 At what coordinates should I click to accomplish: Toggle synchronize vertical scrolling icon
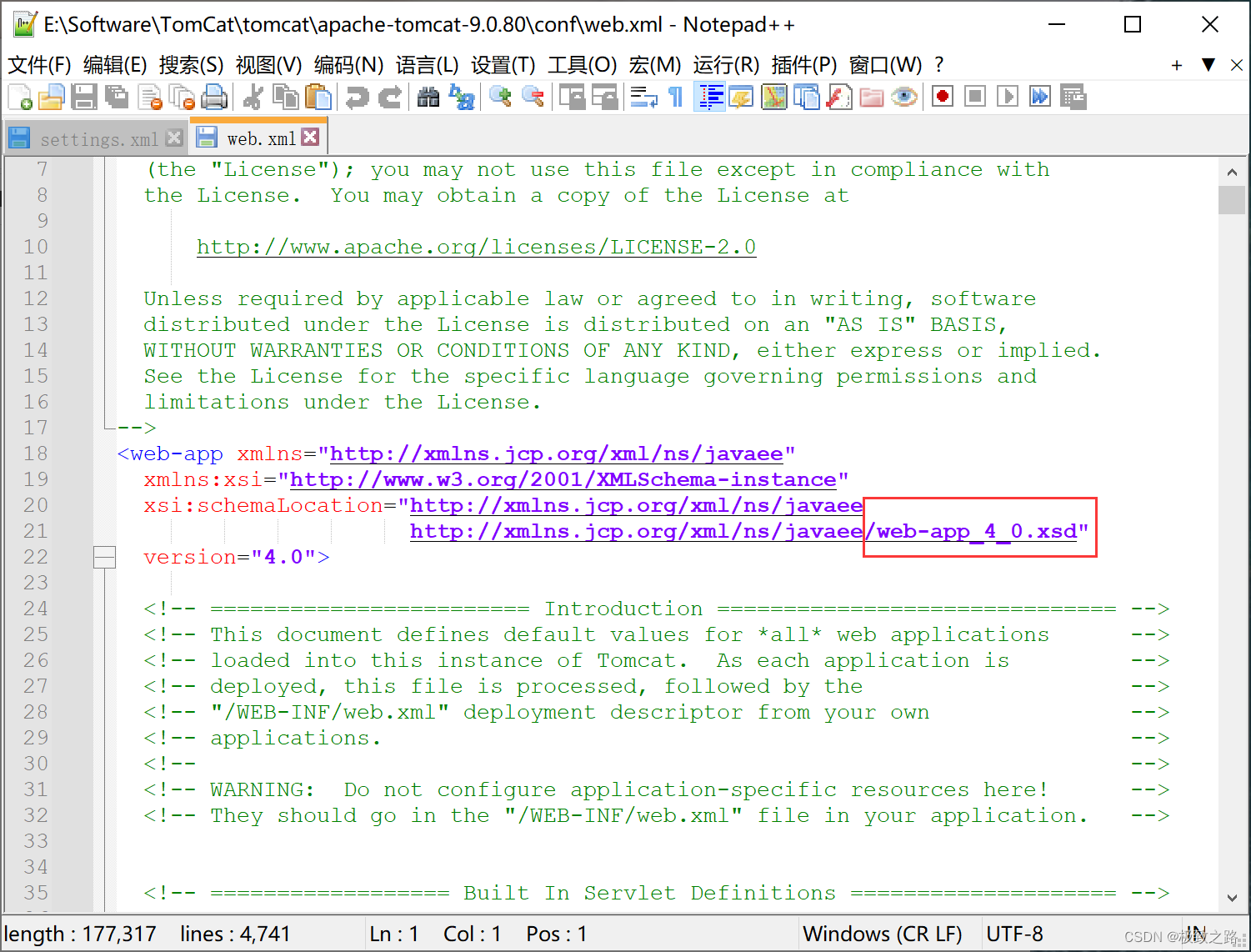pyautogui.click(x=573, y=98)
